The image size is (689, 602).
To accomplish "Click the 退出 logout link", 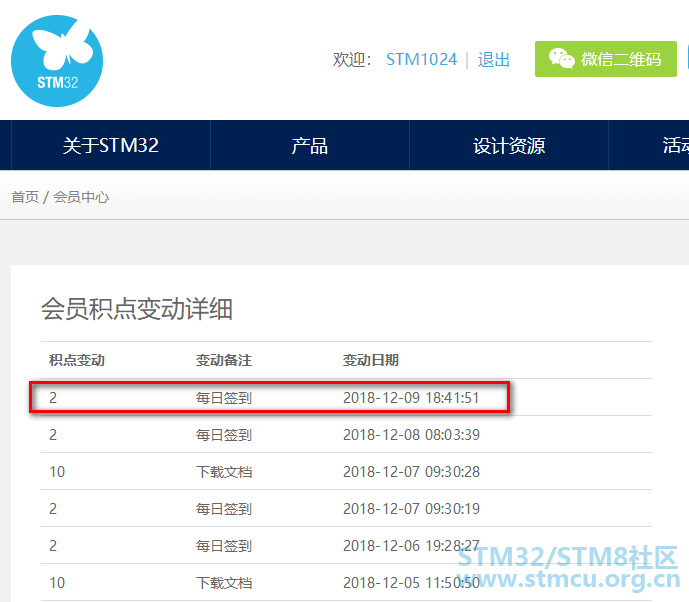I will [x=493, y=59].
